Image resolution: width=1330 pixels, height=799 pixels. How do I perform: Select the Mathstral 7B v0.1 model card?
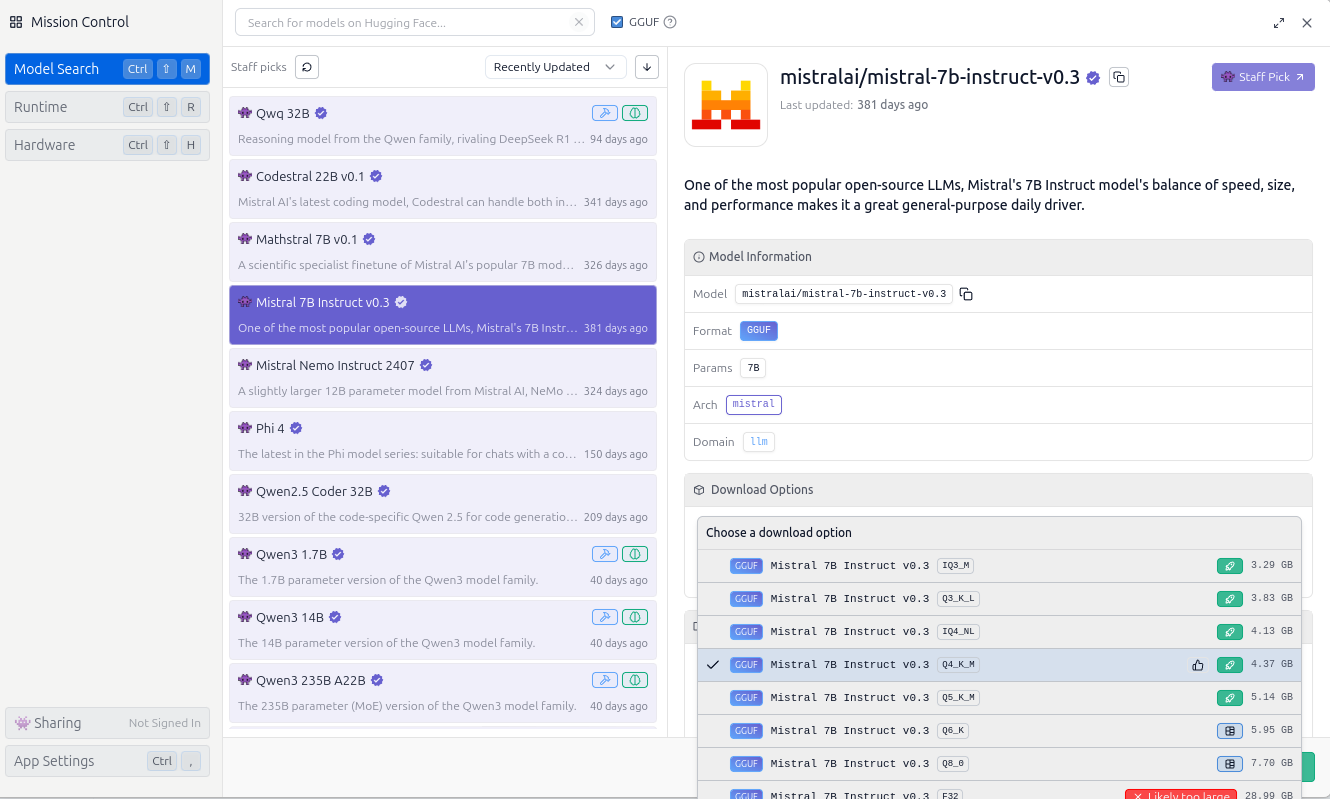click(443, 252)
